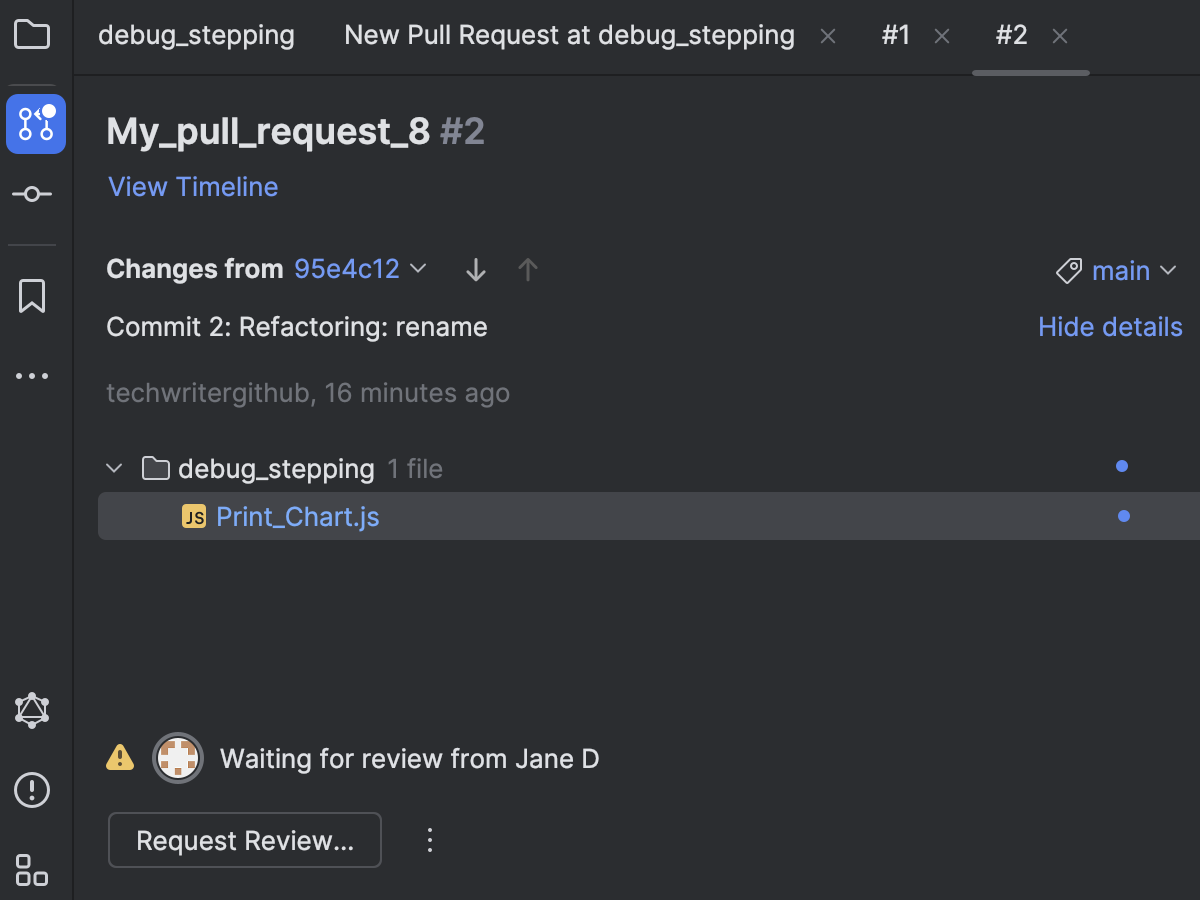
Task: Open the Bookmarks tool window
Action: 33,295
